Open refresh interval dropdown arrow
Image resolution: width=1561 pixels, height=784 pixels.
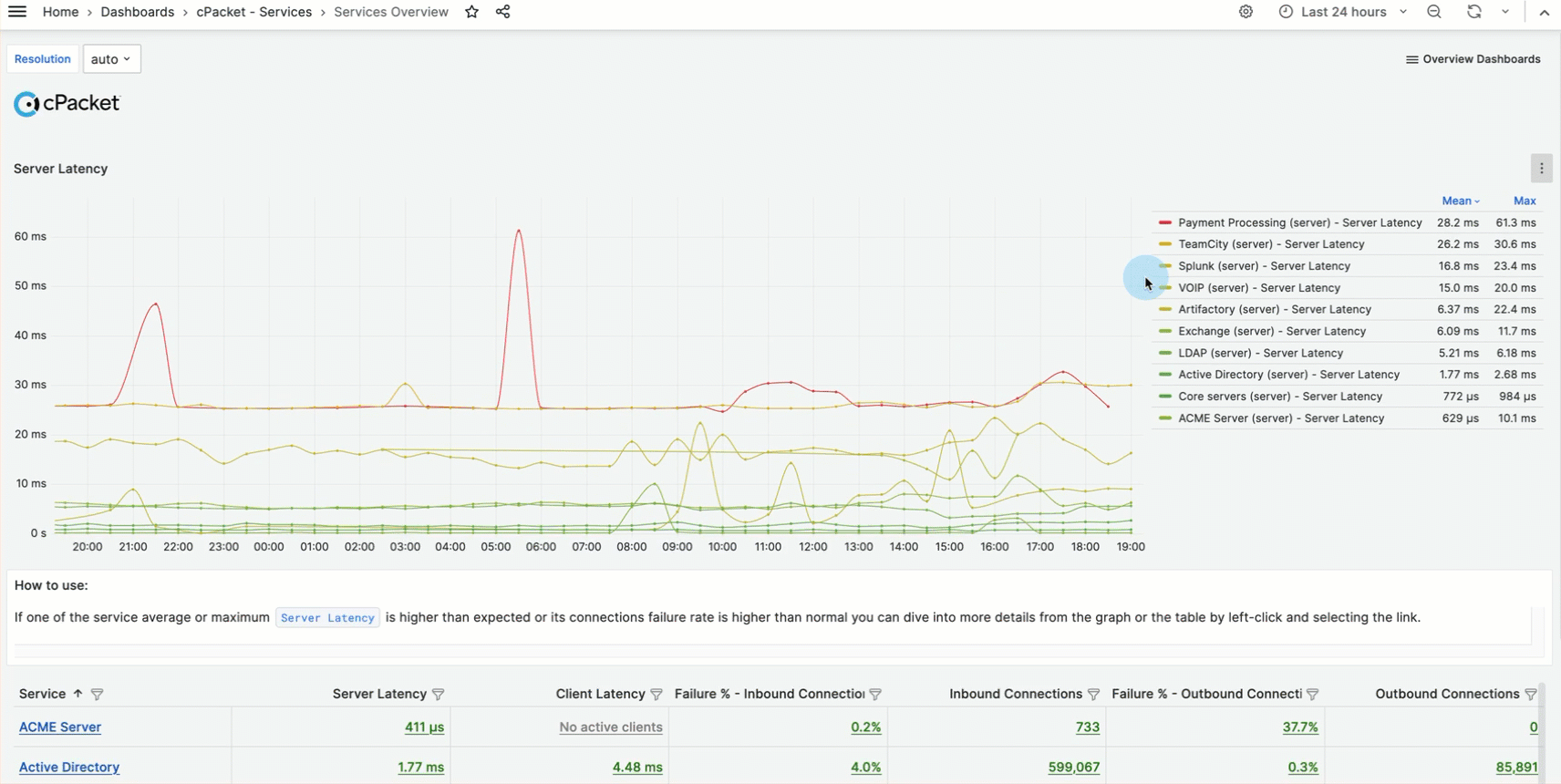[1505, 12]
